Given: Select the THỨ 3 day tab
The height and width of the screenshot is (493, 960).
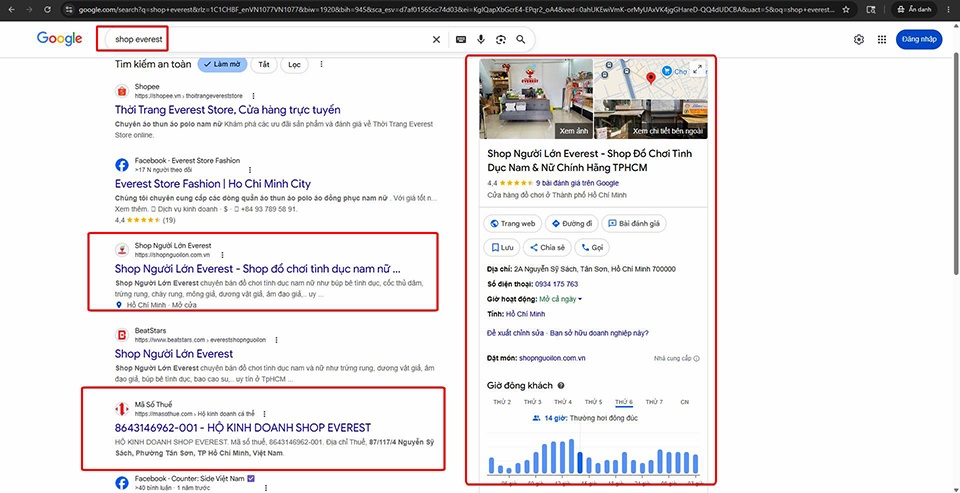Looking at the screenshot, I should [532, 402].
